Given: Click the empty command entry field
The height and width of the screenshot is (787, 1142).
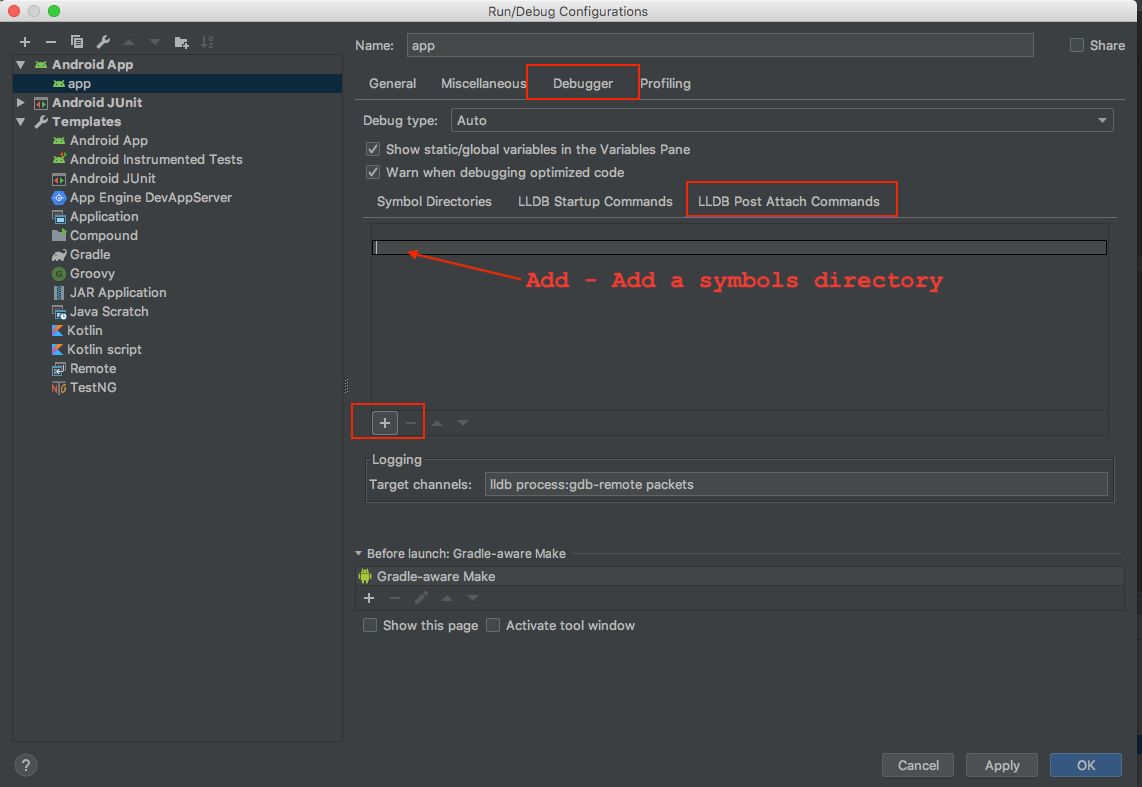Looking at the screenshot, I should pos(739,248).
